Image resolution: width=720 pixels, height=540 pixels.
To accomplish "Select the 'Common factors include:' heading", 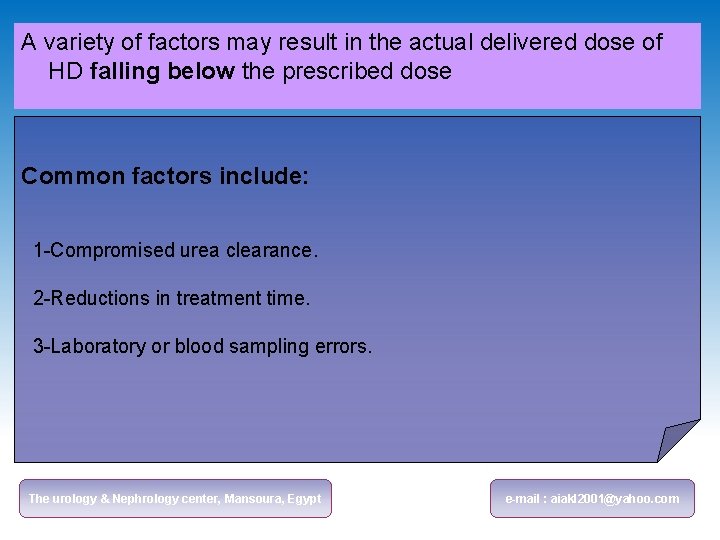I will coord(165,176).
